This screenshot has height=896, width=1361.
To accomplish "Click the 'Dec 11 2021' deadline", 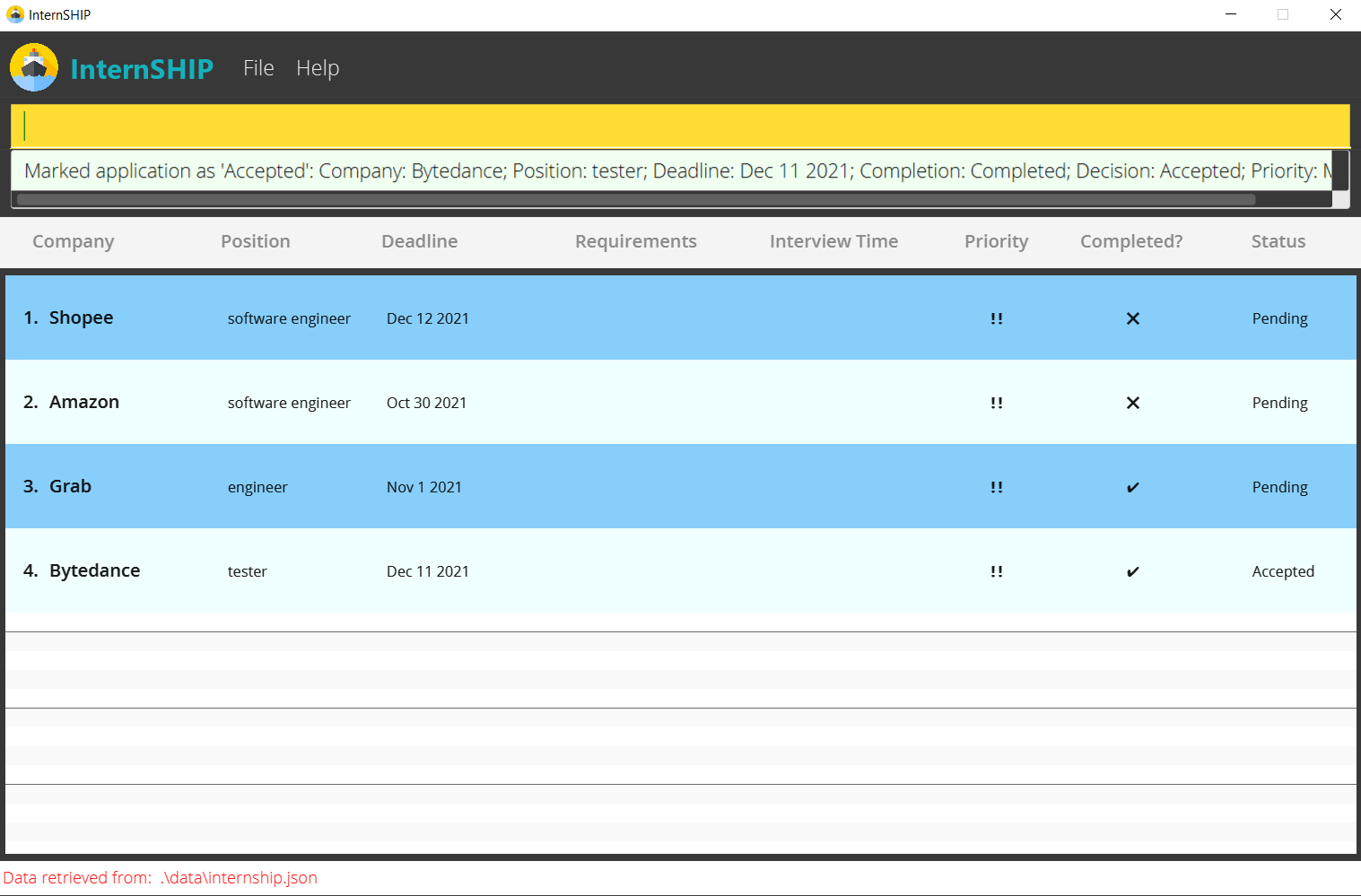I will click(428, 571).
